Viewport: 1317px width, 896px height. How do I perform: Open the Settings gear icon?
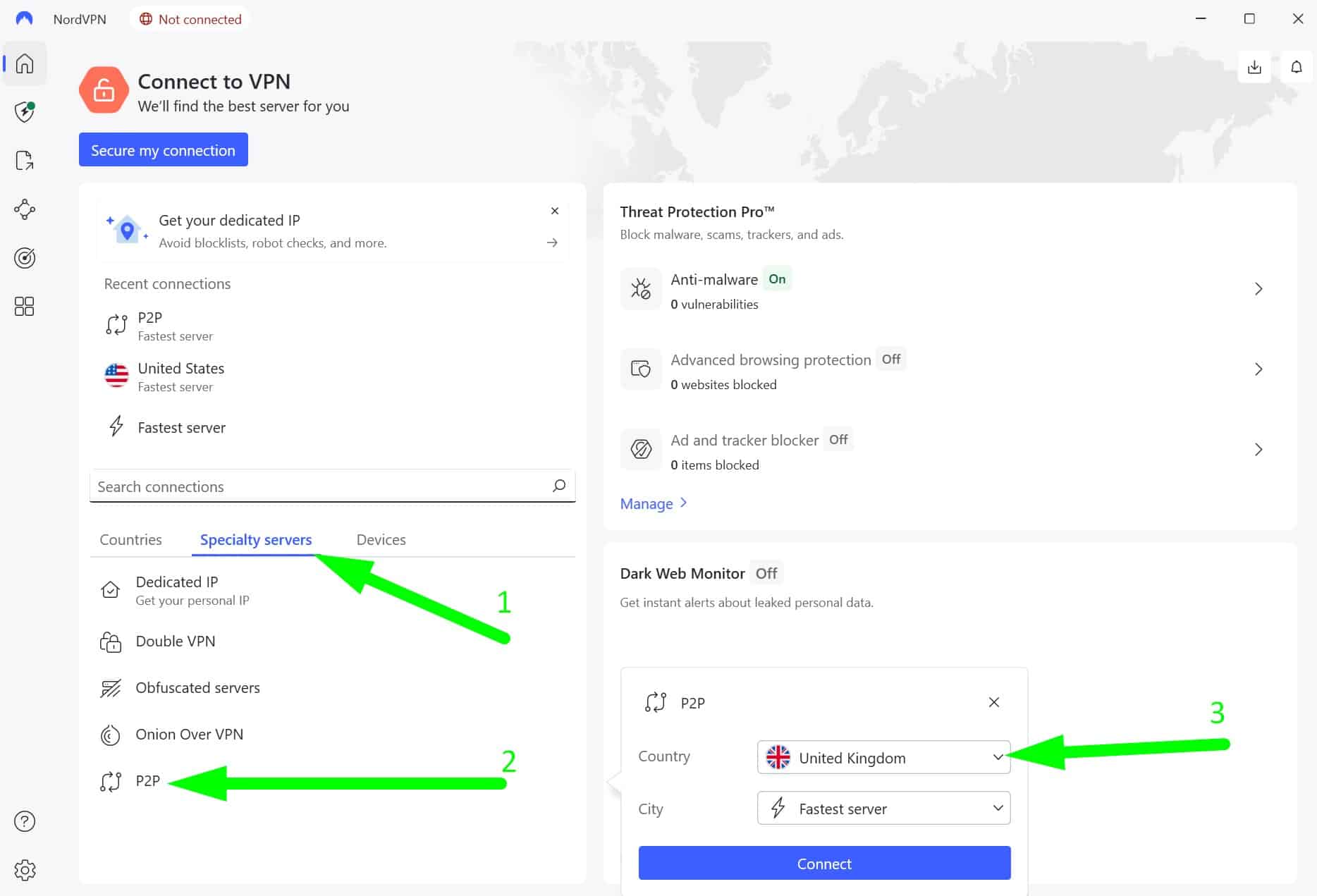tap(25, 870)
